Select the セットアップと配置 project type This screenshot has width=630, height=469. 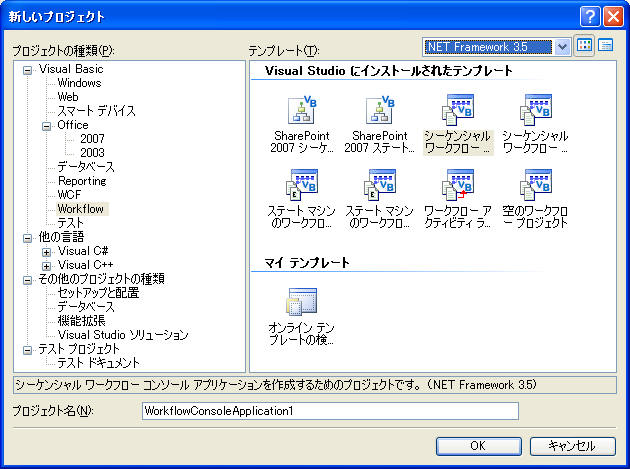[x=98, y=293]
